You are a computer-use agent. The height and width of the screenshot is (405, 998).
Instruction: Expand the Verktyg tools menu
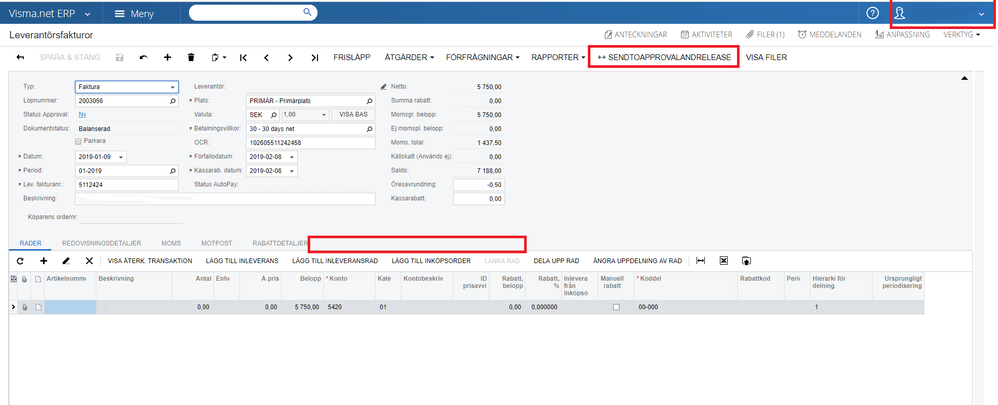coord(962,34)
